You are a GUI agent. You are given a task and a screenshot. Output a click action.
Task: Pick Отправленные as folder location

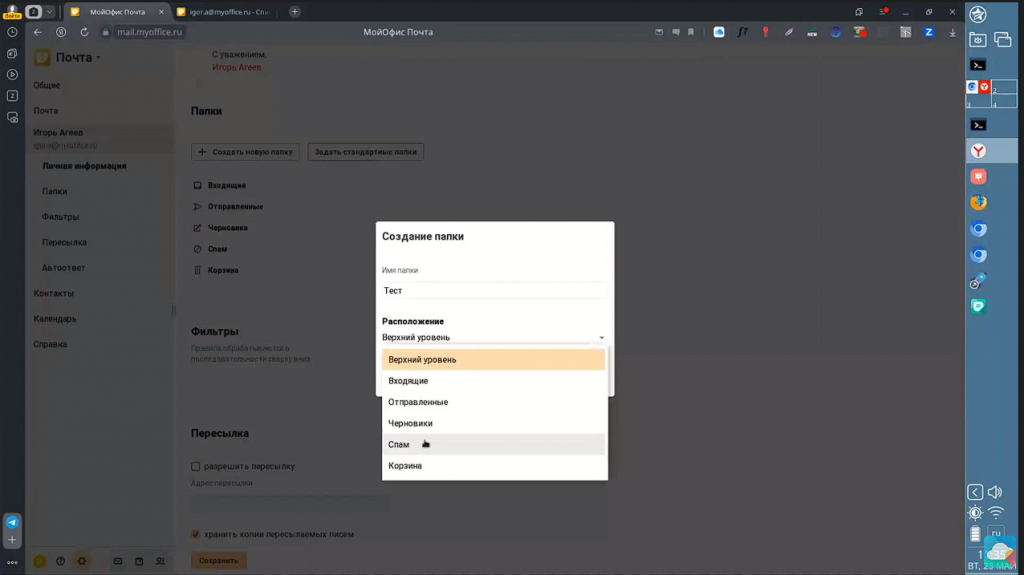[493, 402]
